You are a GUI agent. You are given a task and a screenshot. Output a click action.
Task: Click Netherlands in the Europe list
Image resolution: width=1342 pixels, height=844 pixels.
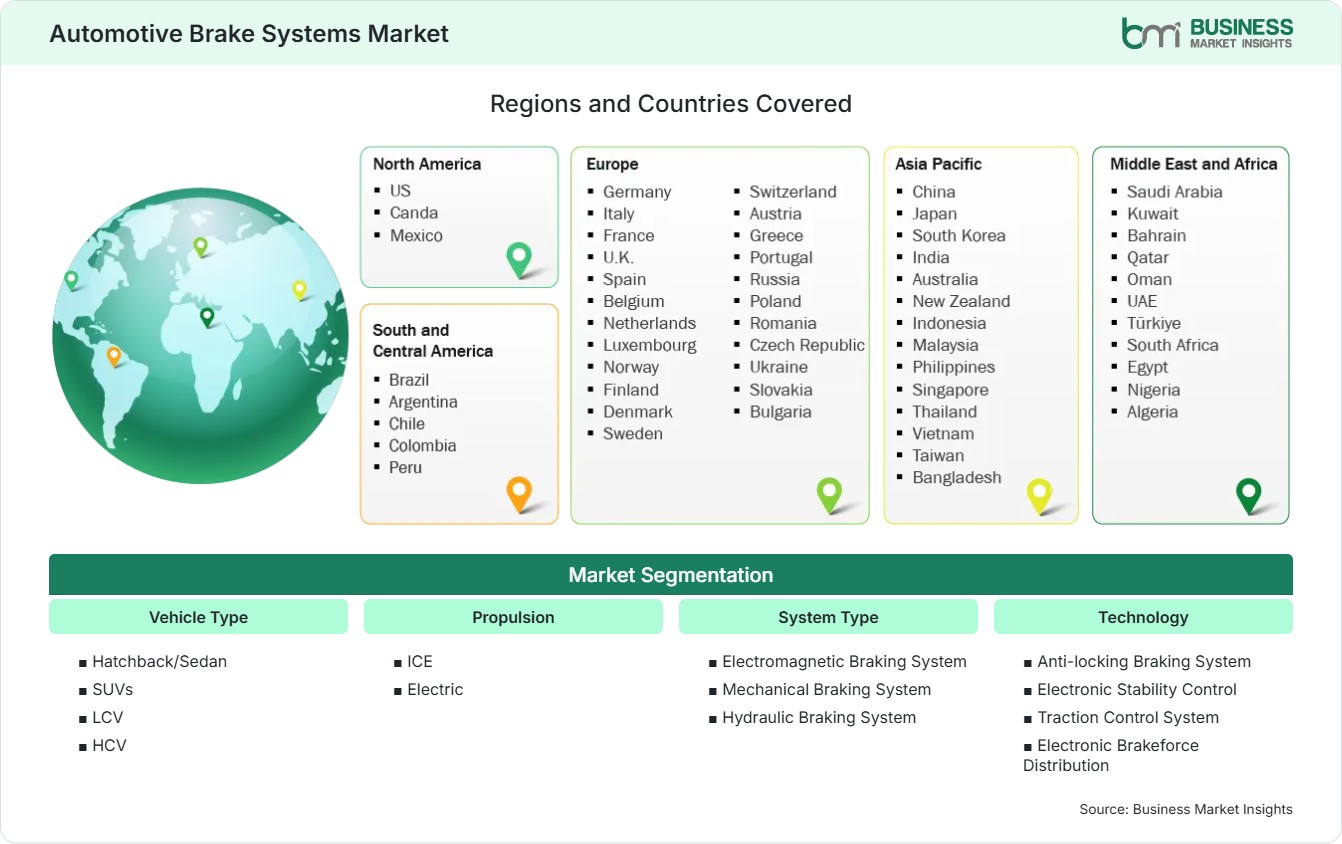click(649, 323)
